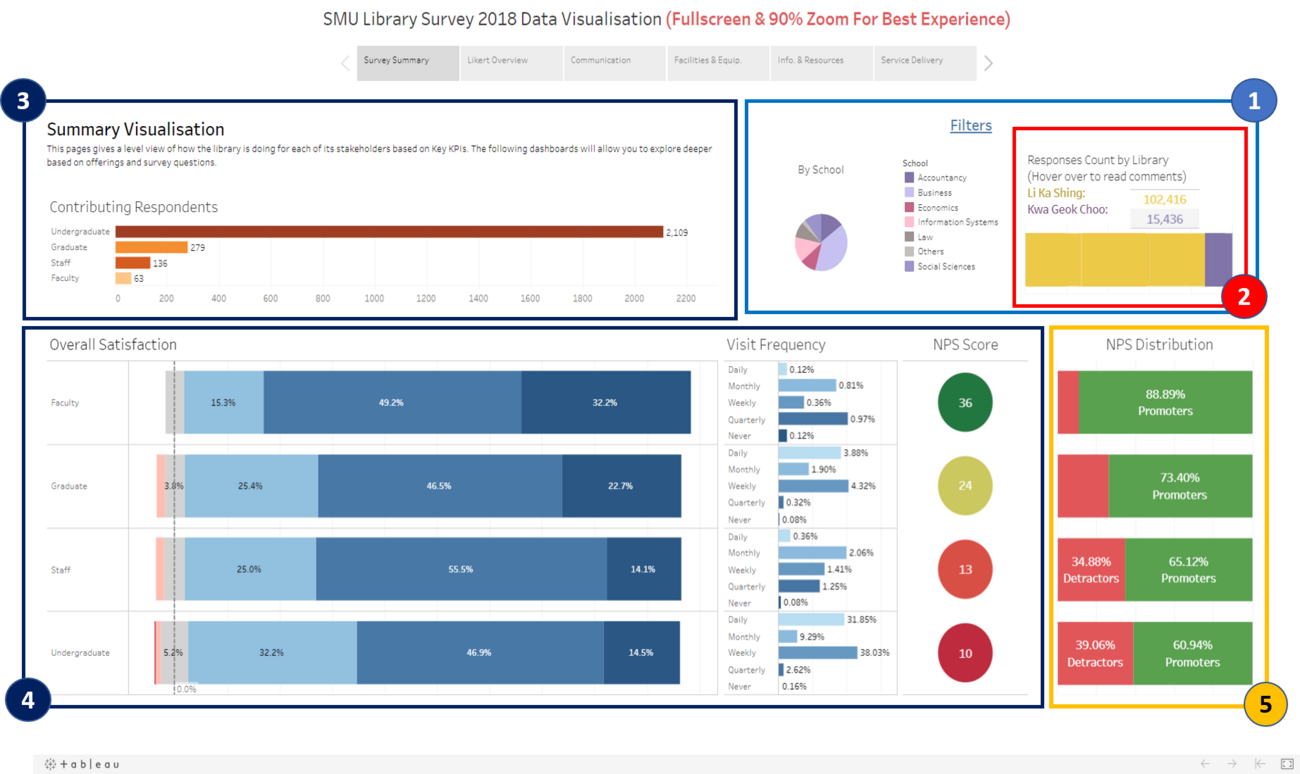Viewport: 1300px width, 774px height.
Task: Show more tabs with right chevron
Action: (988, 63)
